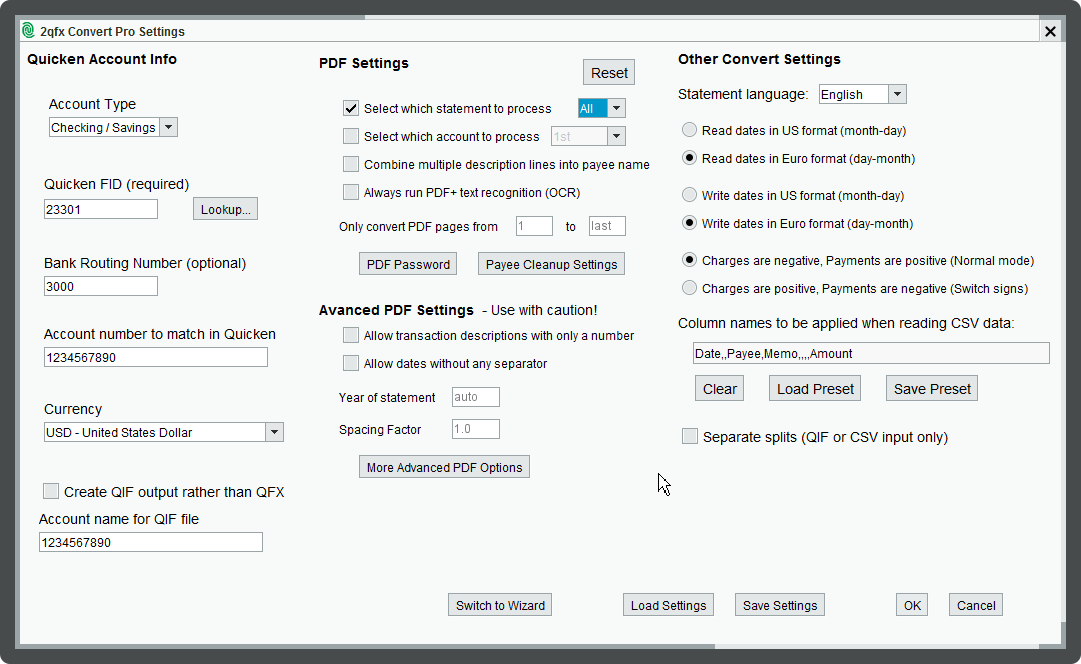Click the Bank Routing Number field

101,287
